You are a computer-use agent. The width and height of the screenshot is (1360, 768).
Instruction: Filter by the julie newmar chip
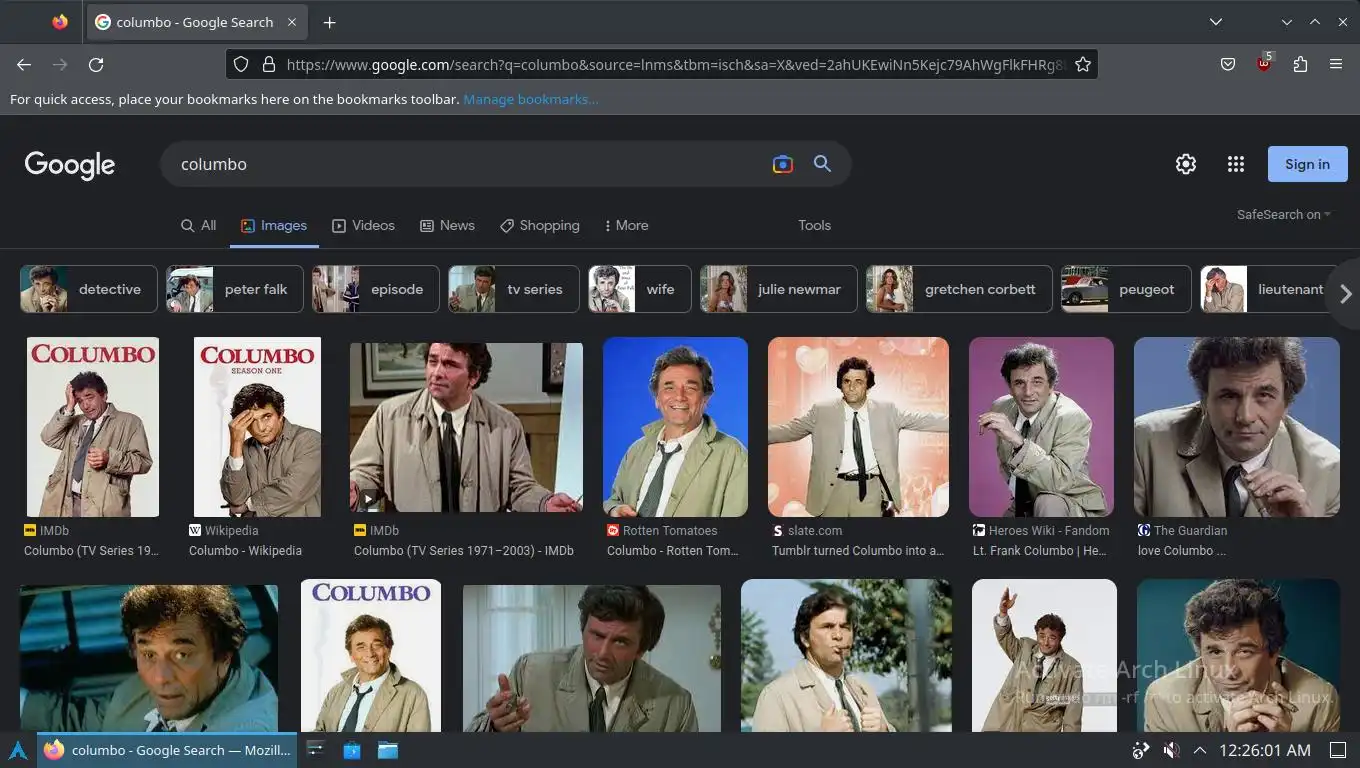(x=779, y=289)
